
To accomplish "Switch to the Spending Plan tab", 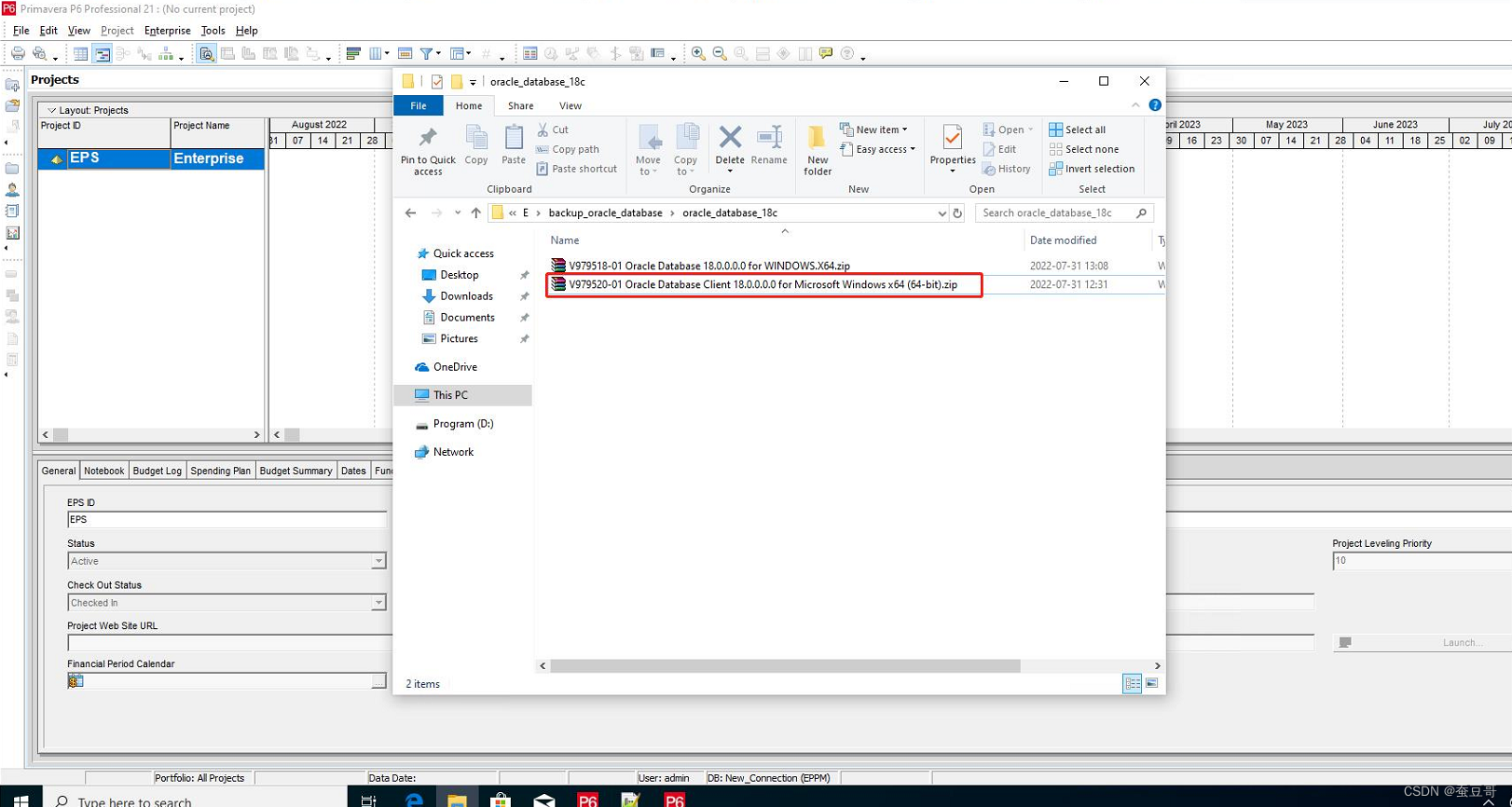I will 220,471.
